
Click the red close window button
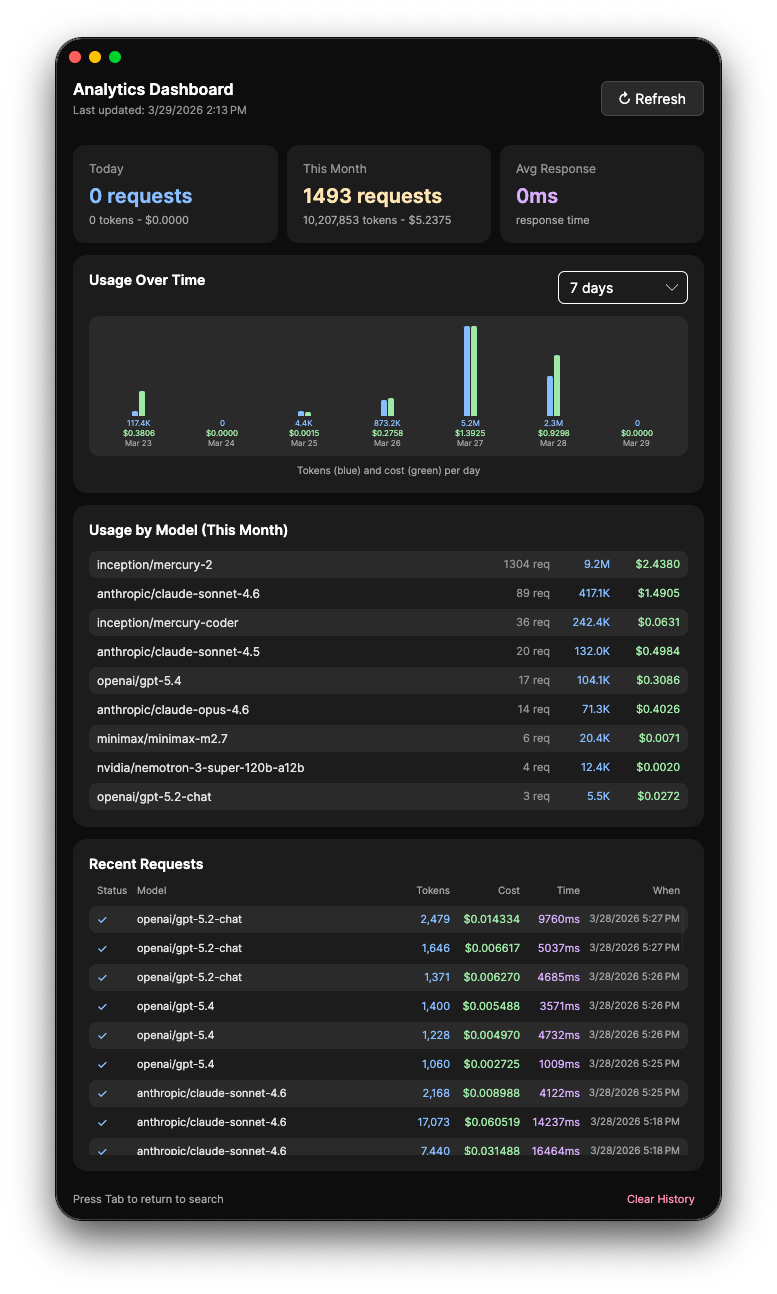click(75, 57)
